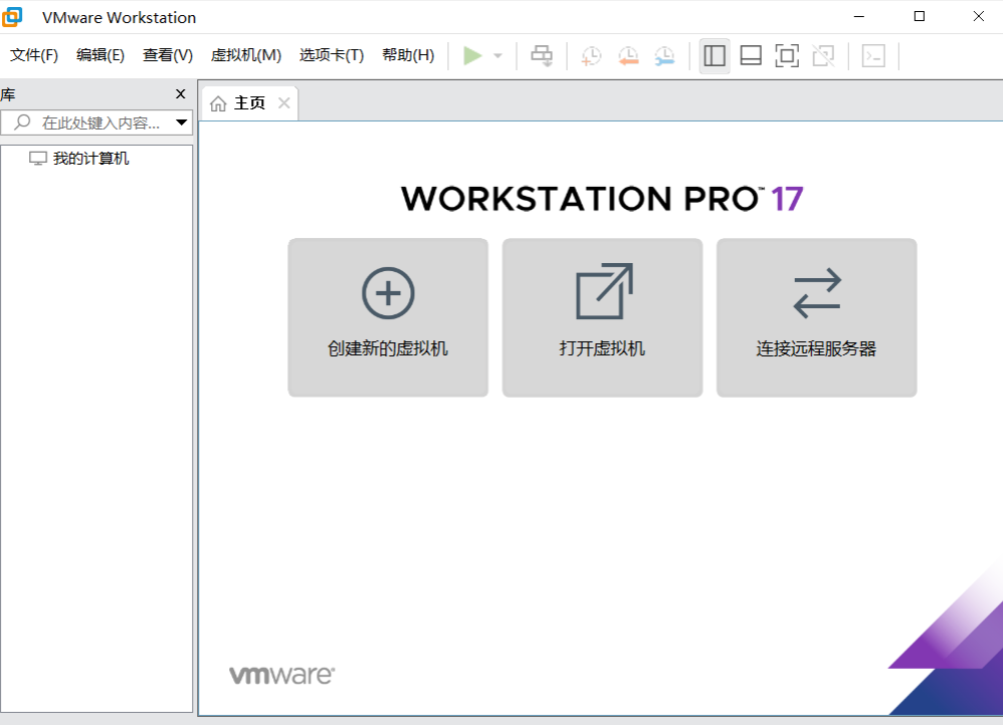Select 我的计算机 in library tree
The height and width of the screenshot is (725, 1003).
click(91, 158)
